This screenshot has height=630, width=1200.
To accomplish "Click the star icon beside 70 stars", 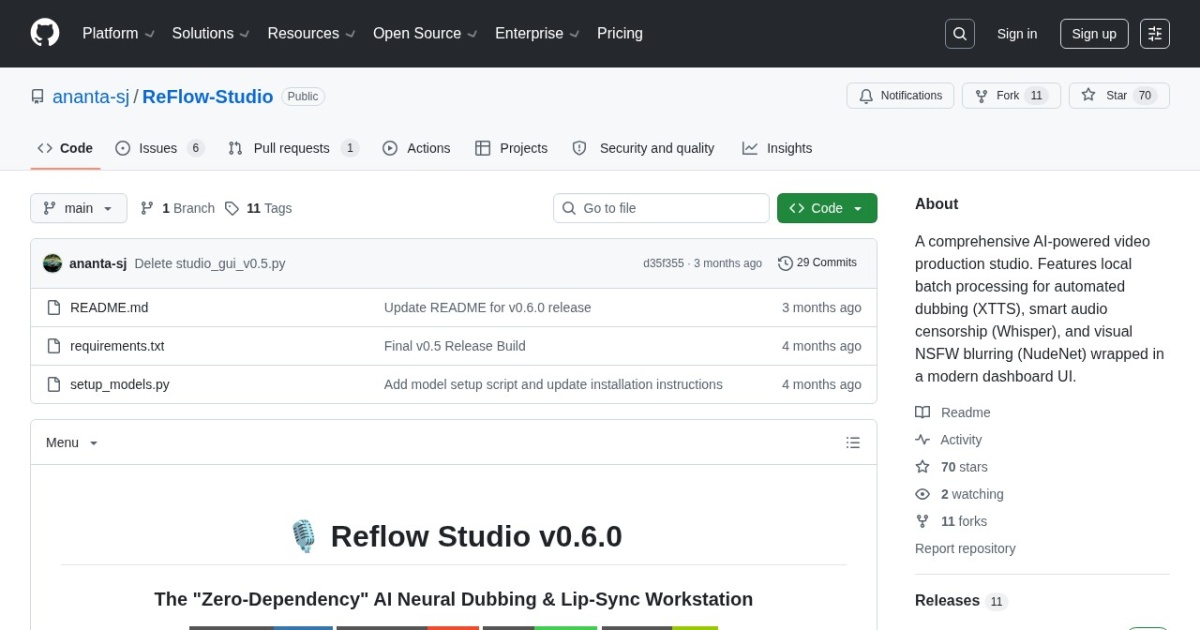I will pos(922,467).
